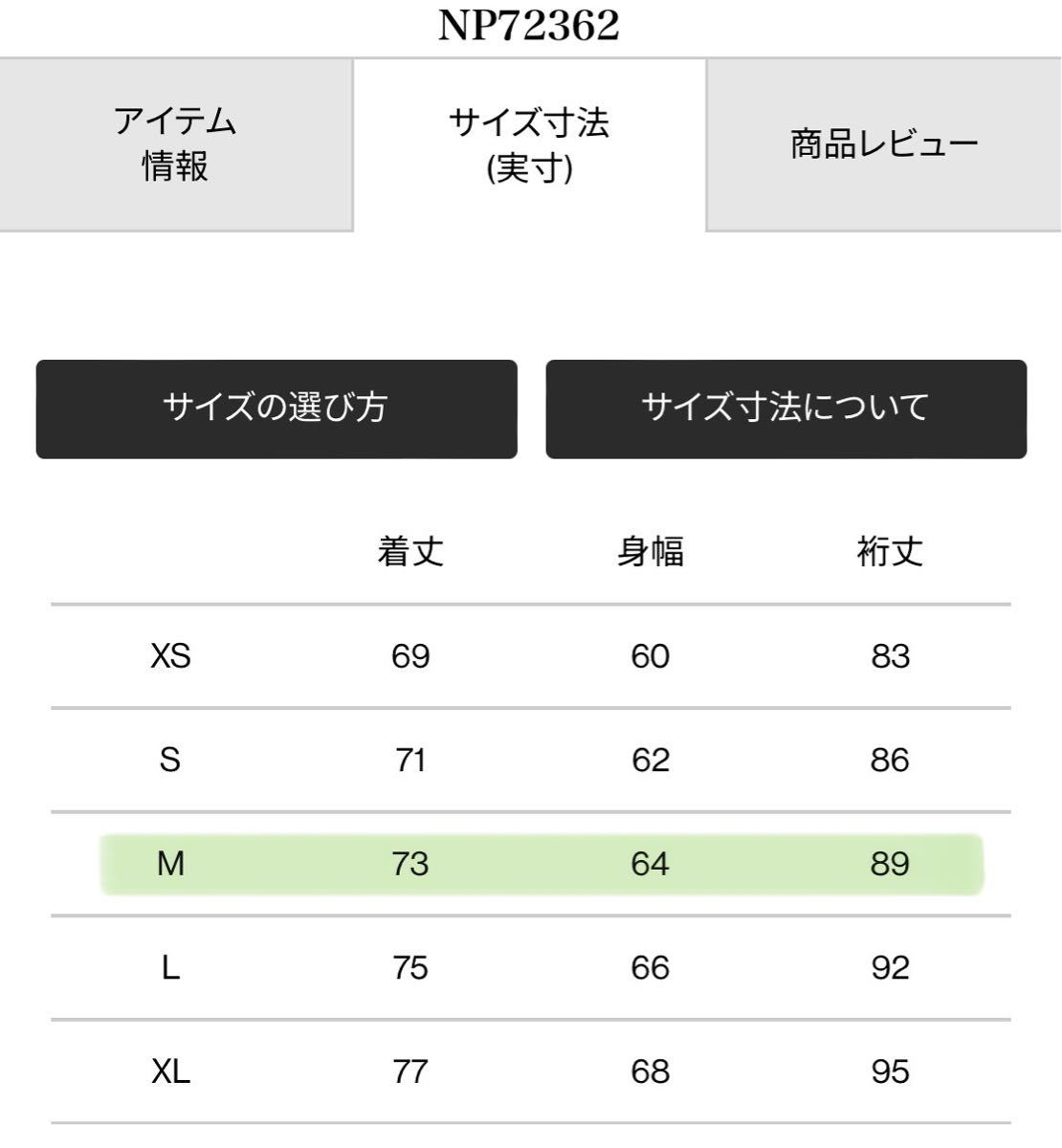Select the L size row label
The width and height of the screenshot is (1062, 1148).
pos(170,968)
